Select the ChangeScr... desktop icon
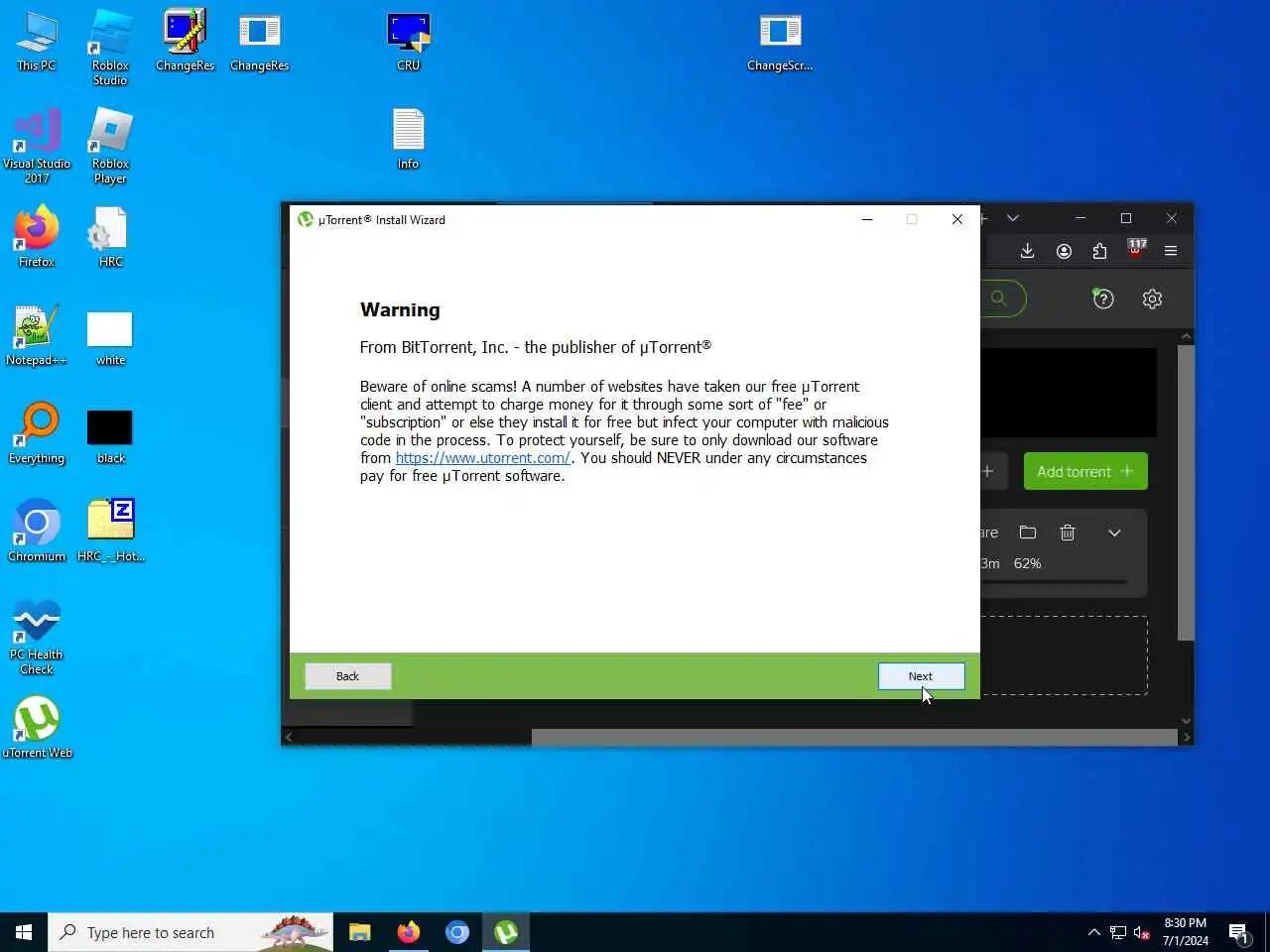The height and width of the screenshot is (952, 1270). [x=780, y=42]
